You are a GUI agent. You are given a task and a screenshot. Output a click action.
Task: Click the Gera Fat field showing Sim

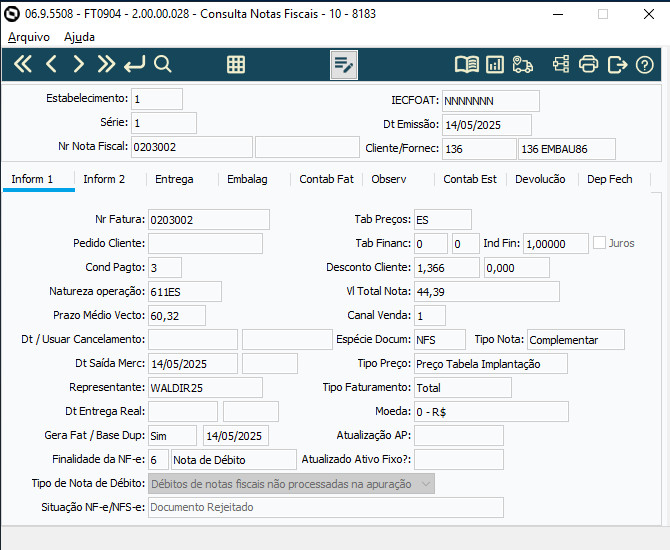[x=173, y=435]
